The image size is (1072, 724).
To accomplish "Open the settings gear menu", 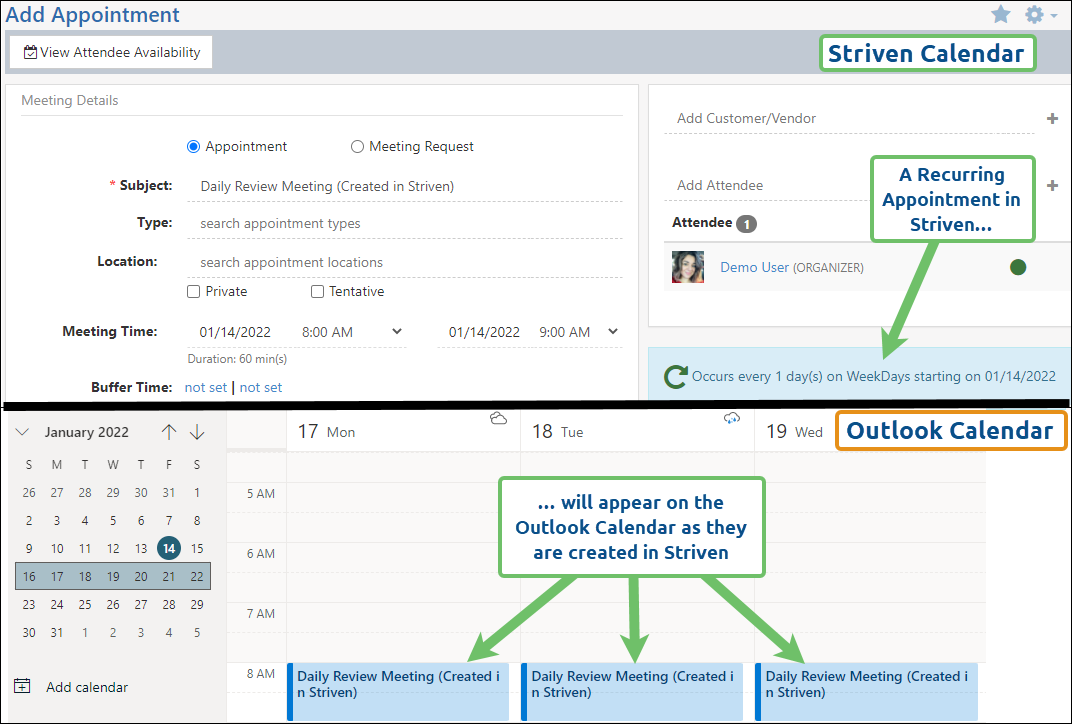I will (1039, 14).
